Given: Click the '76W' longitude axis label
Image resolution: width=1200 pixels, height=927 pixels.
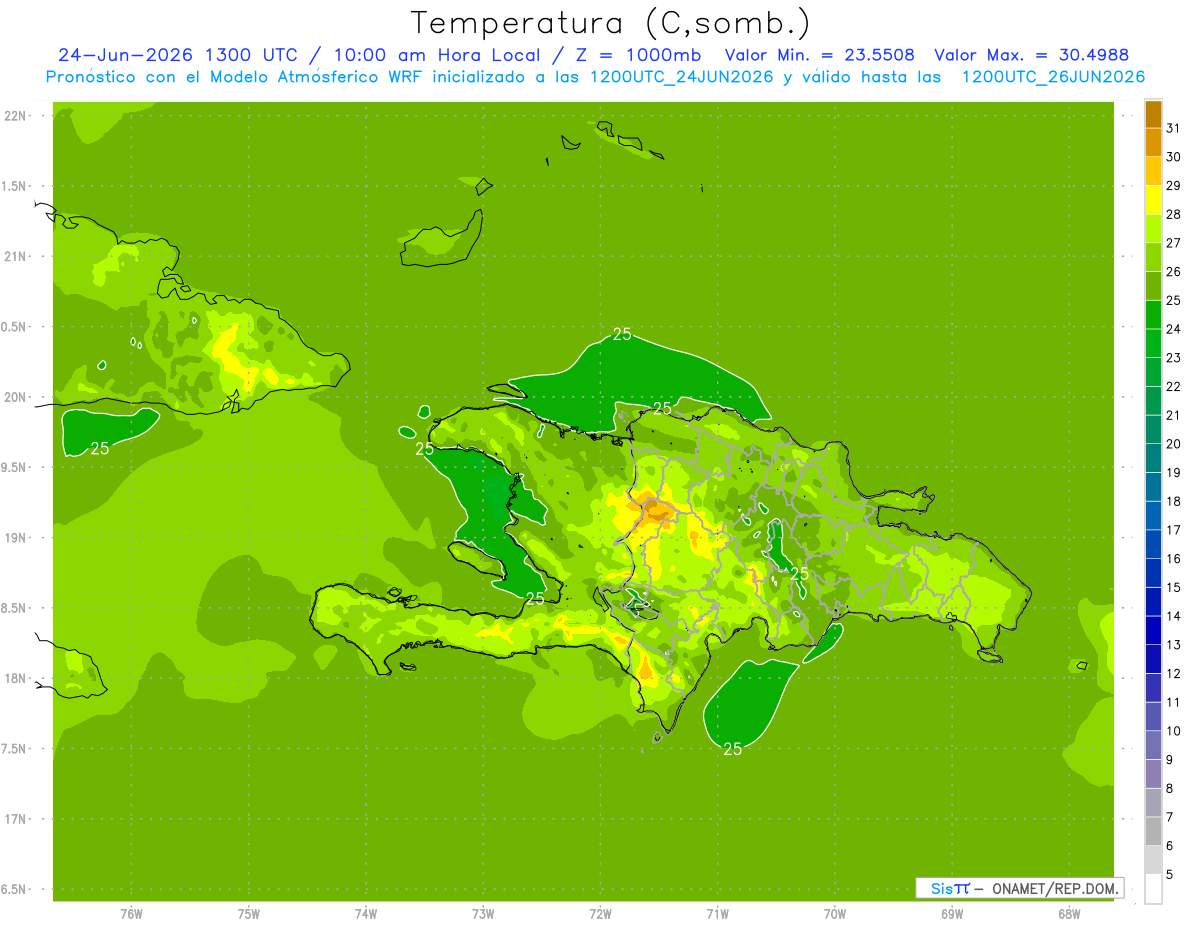Looking at the screenshot, I should pos(131,914).
